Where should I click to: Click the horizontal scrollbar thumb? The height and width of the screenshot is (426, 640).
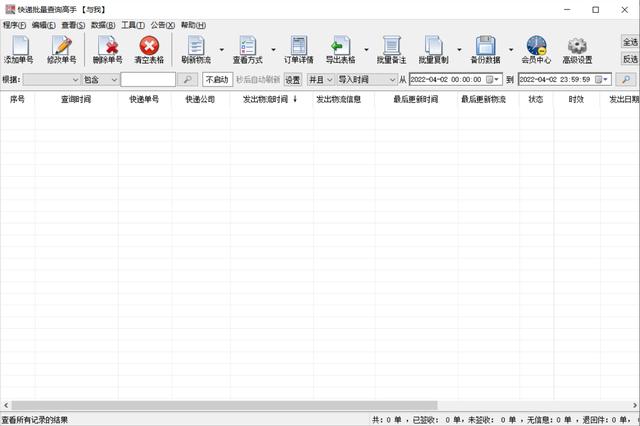pos(224,405)
